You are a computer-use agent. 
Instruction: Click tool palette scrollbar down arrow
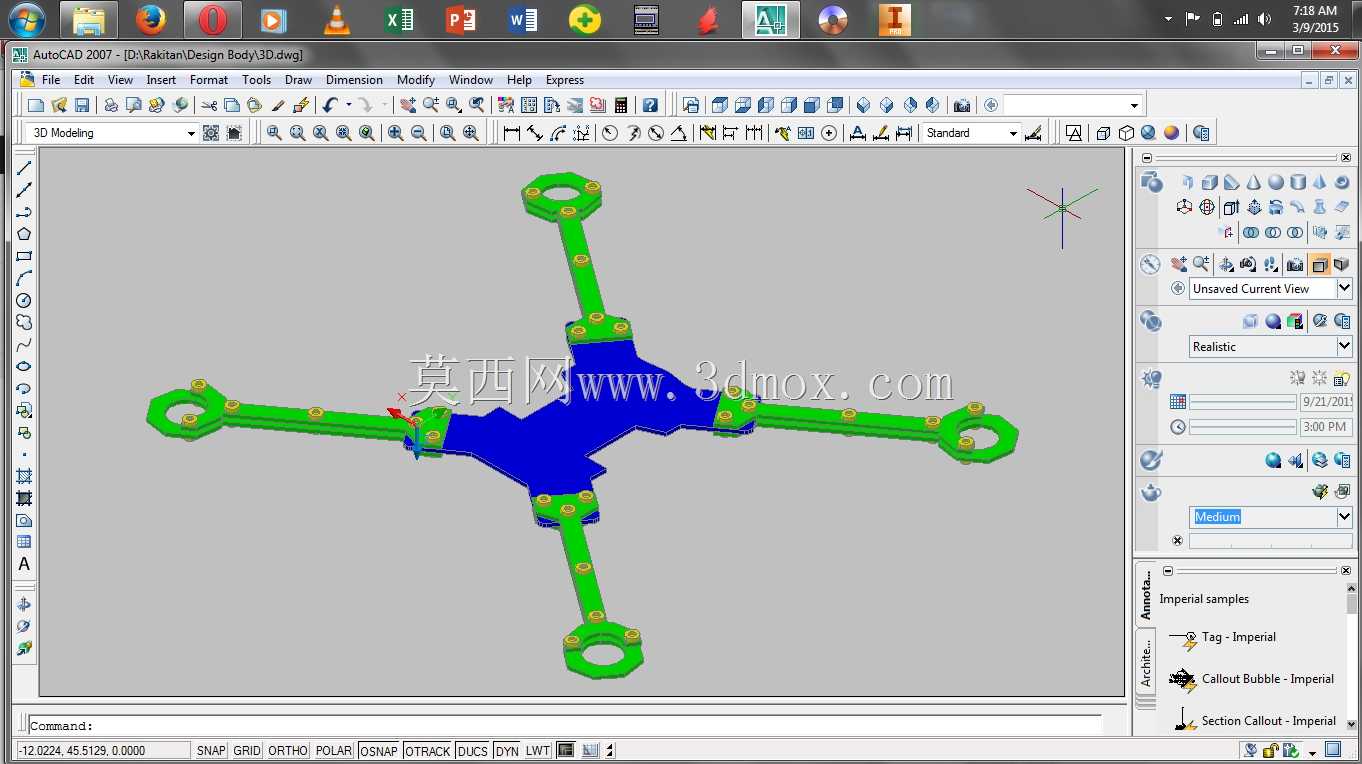(x=1352, y=725)
